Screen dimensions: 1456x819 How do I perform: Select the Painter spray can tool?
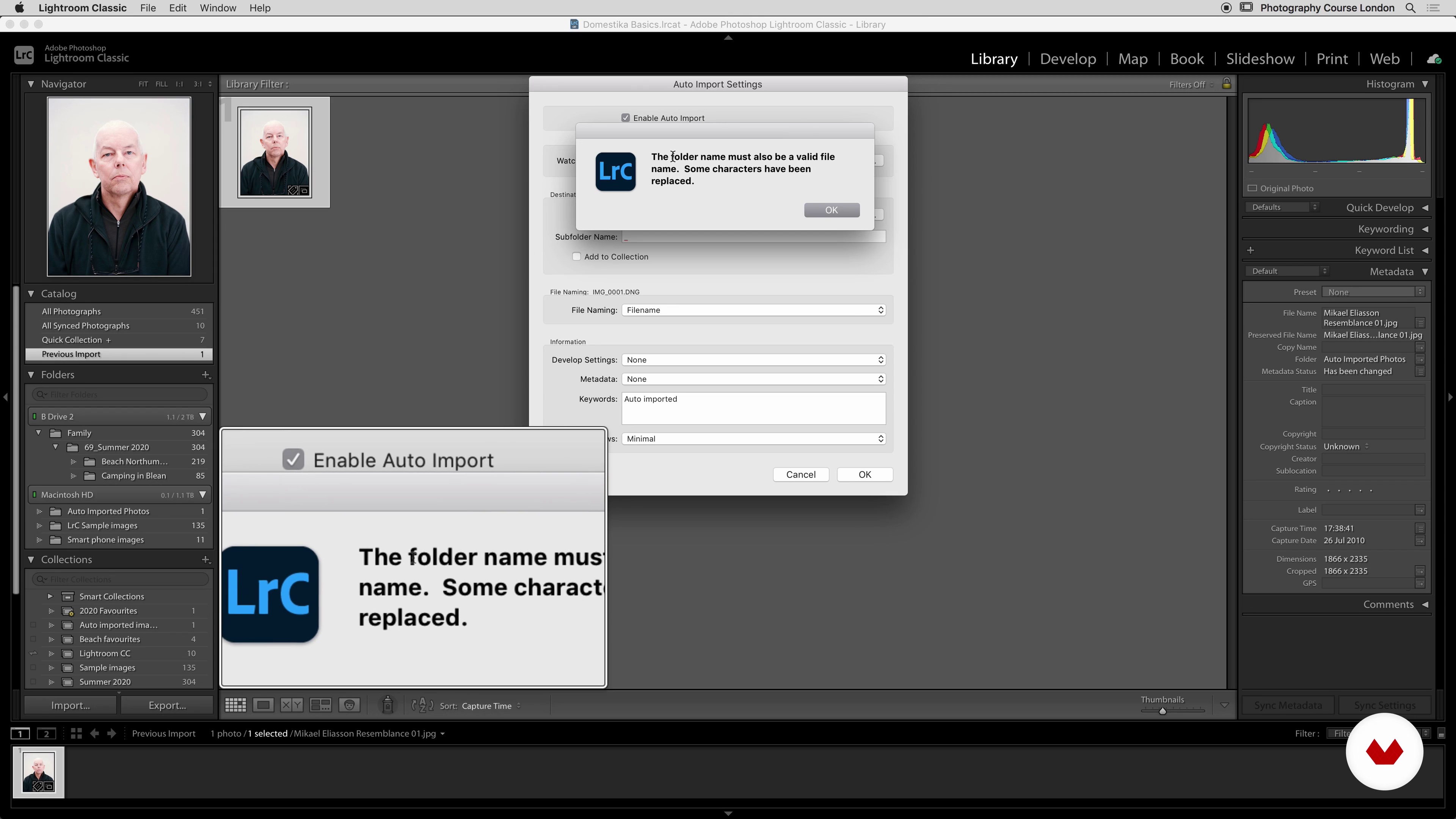point(388,704)
